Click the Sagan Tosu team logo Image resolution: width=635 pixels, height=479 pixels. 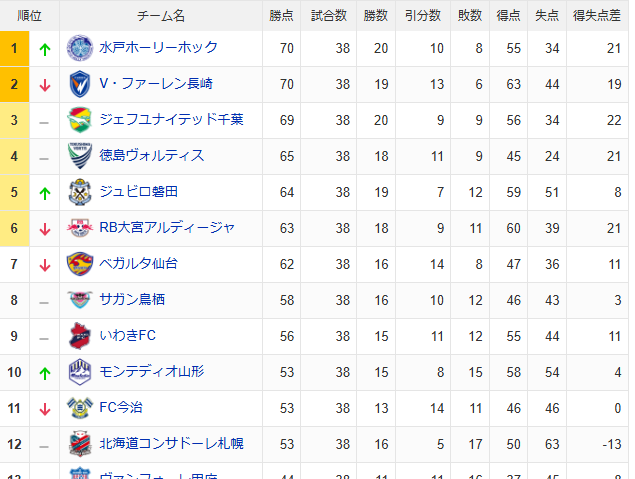pyautogui.click(x=79, y=300)
